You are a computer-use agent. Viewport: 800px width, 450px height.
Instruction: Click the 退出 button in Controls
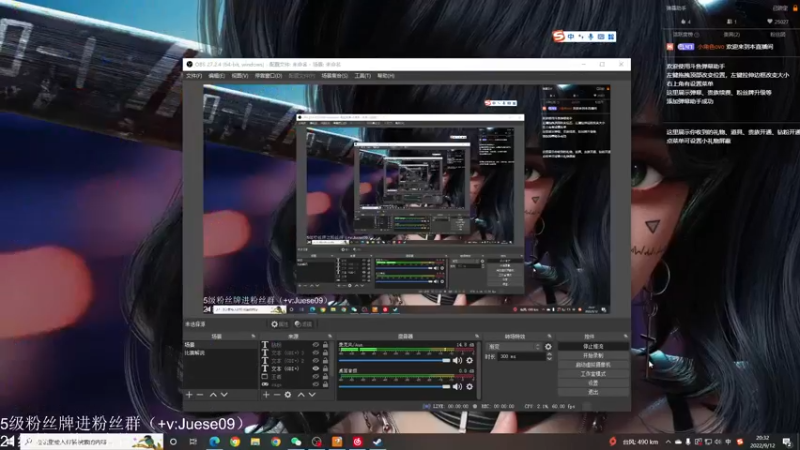click(593, 392)
